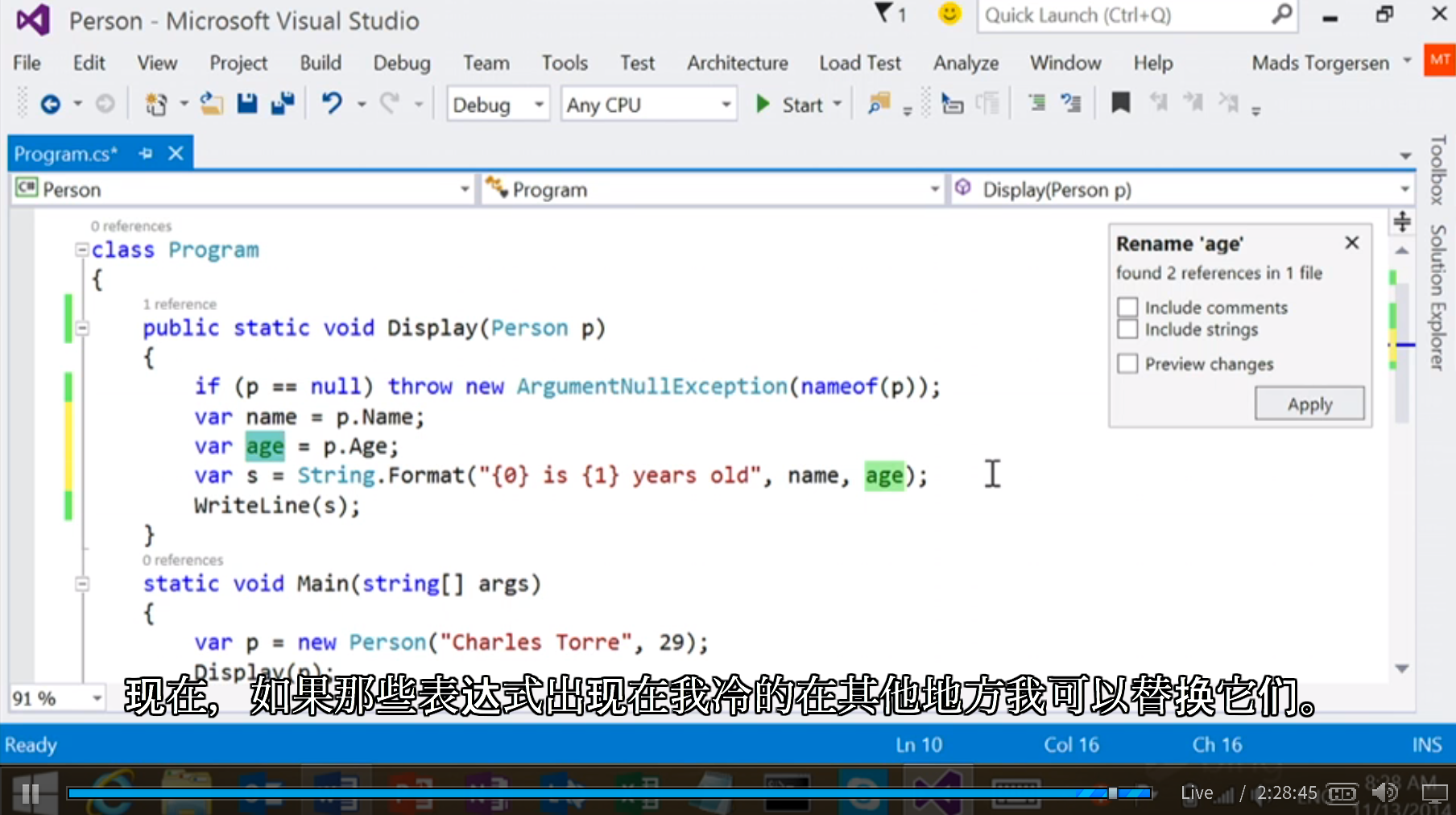
Task: Click the Uncomment selected lines icon
Action: point(1071,104)
